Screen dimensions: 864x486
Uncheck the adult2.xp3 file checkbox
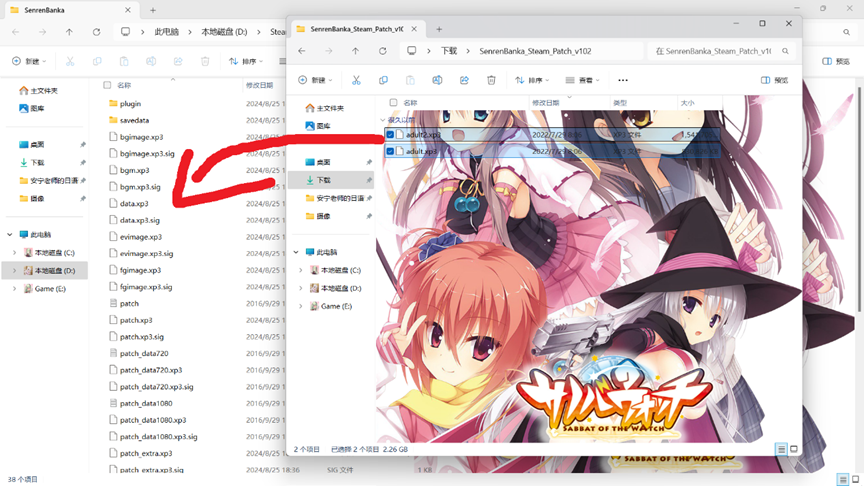[x=390, y=134]
